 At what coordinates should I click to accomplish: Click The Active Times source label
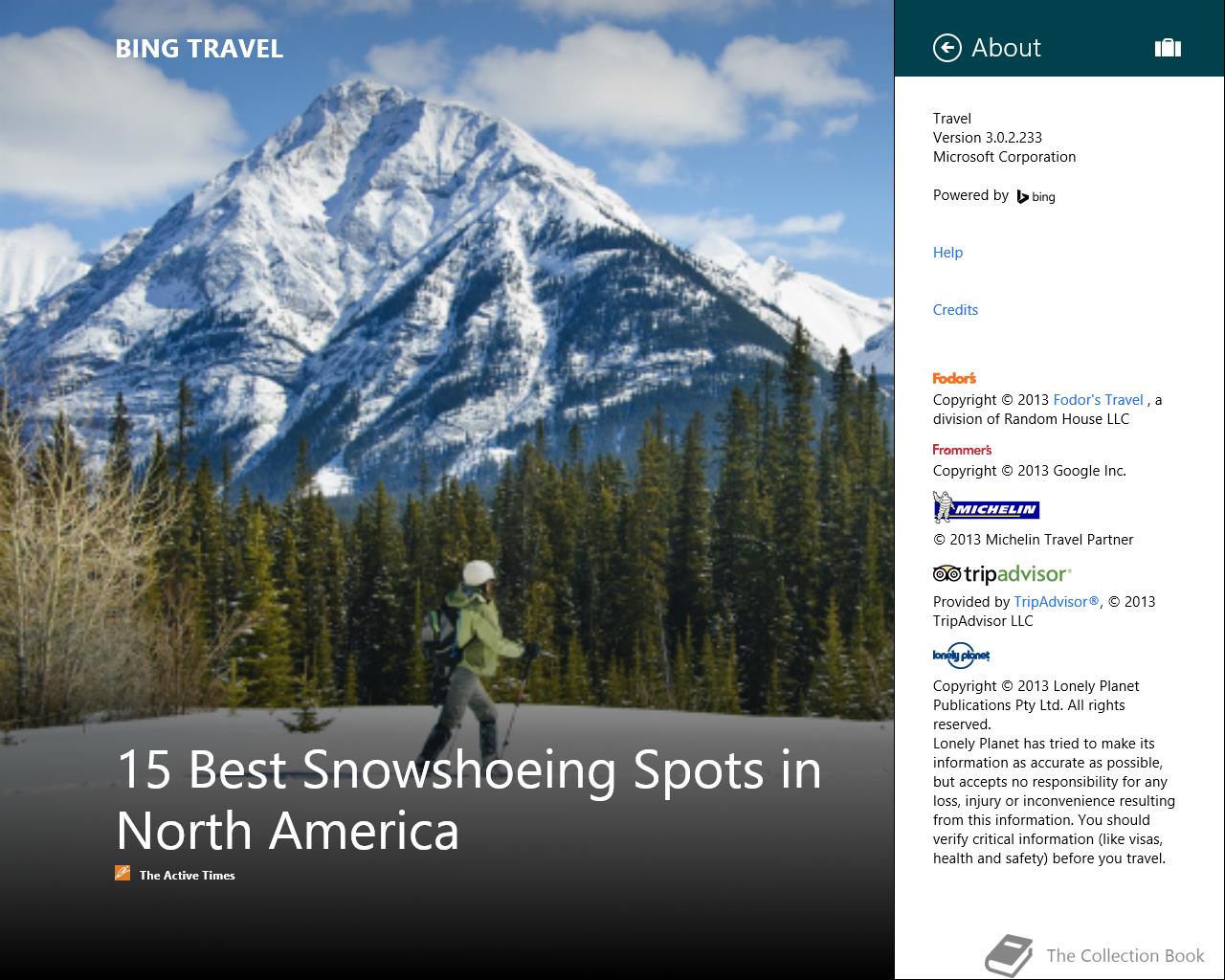coord(188,875)
